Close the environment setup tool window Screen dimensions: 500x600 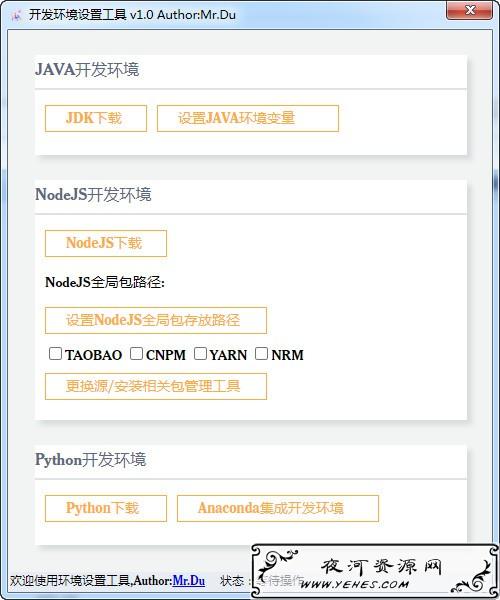(469, 10)
